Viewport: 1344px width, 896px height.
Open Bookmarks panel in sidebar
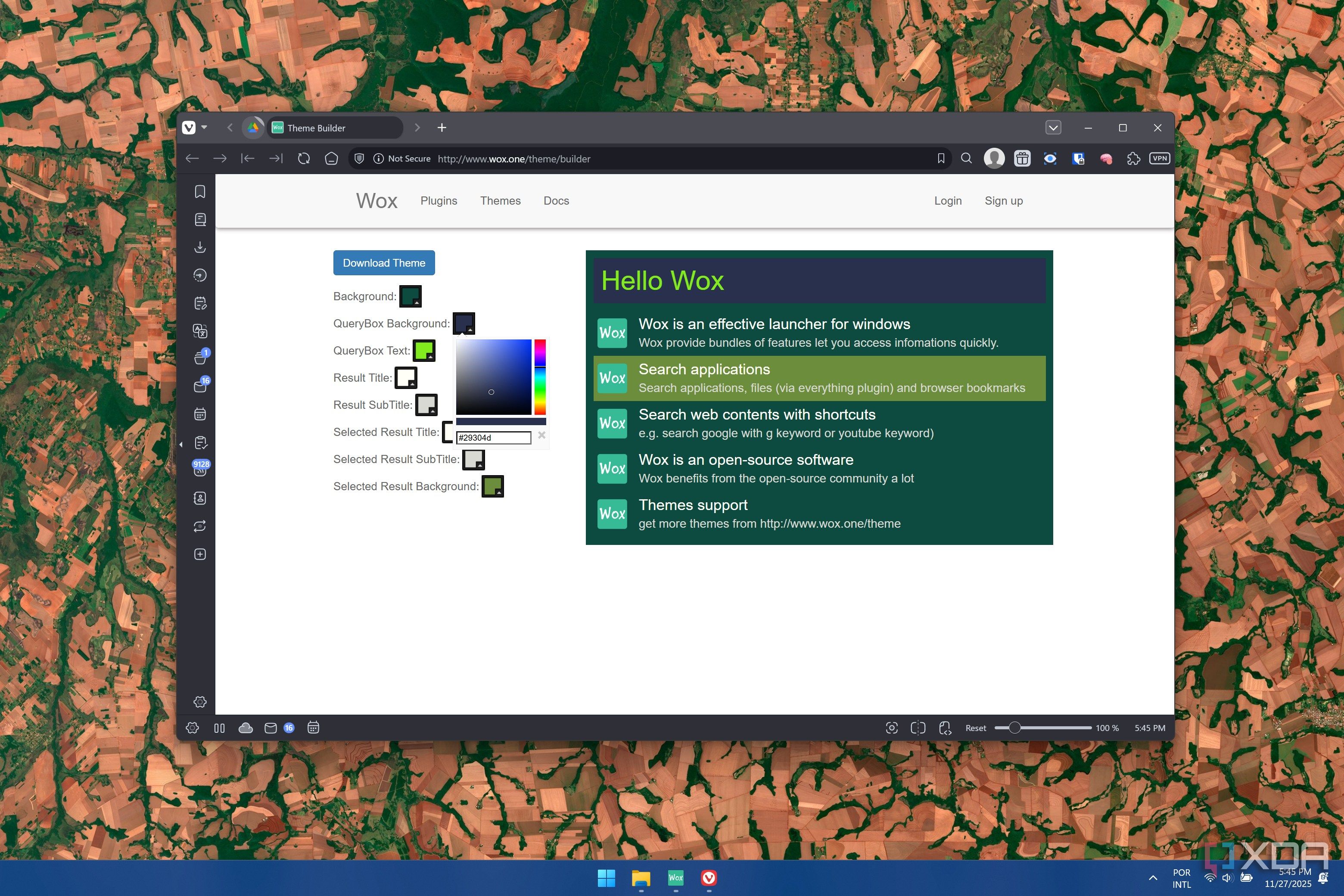pyautogui.click(x=200, y=191)
